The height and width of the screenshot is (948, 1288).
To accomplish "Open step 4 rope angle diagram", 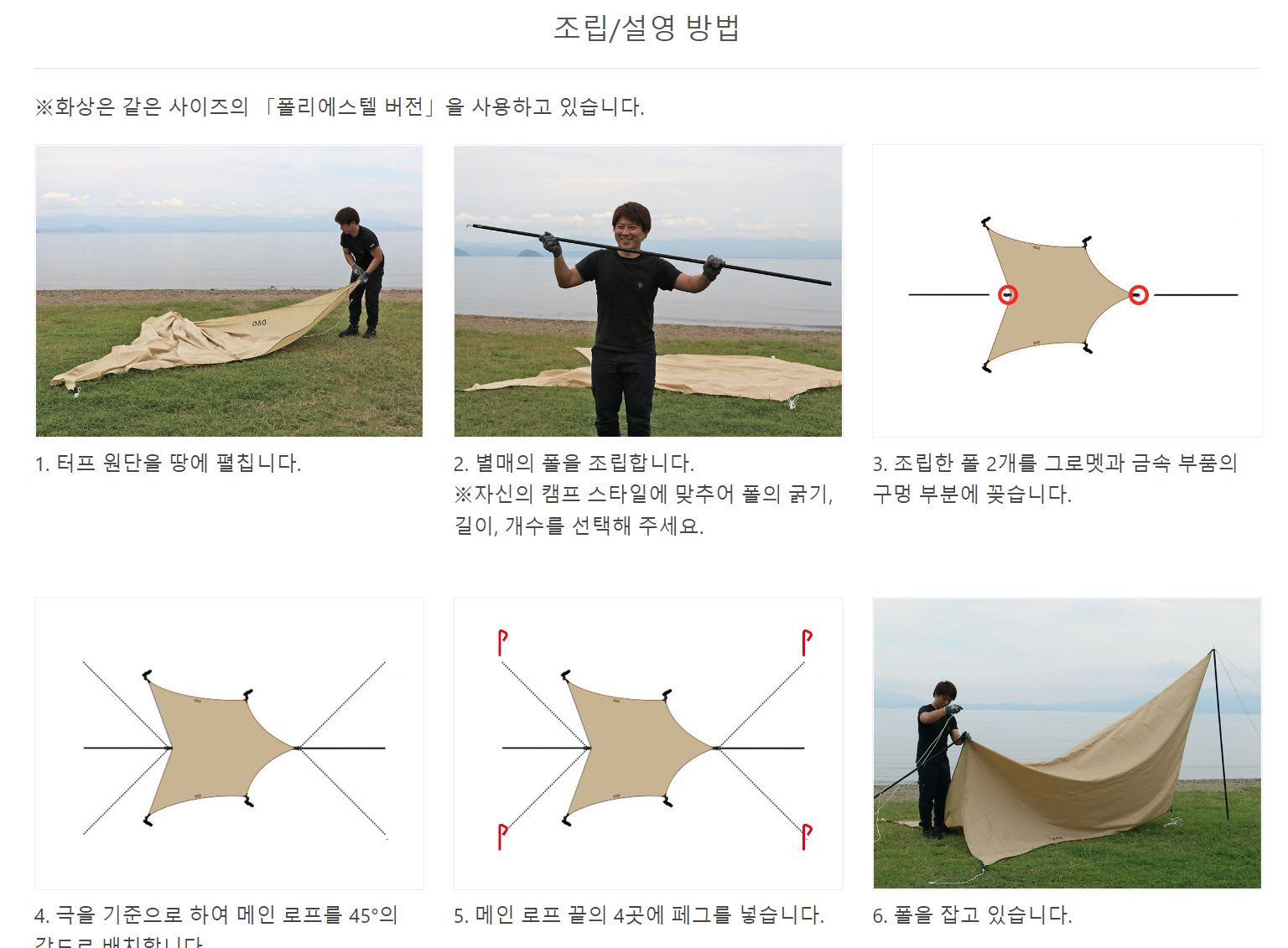I will pos(229,743).
